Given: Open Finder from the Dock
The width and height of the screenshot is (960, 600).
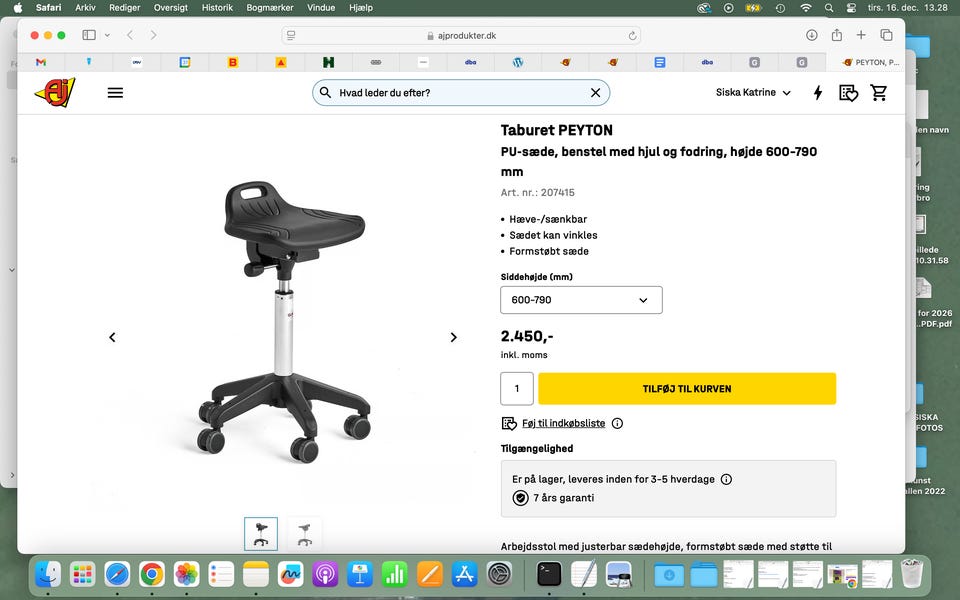Looking at the screenshot, I should (x=48, y=574).
